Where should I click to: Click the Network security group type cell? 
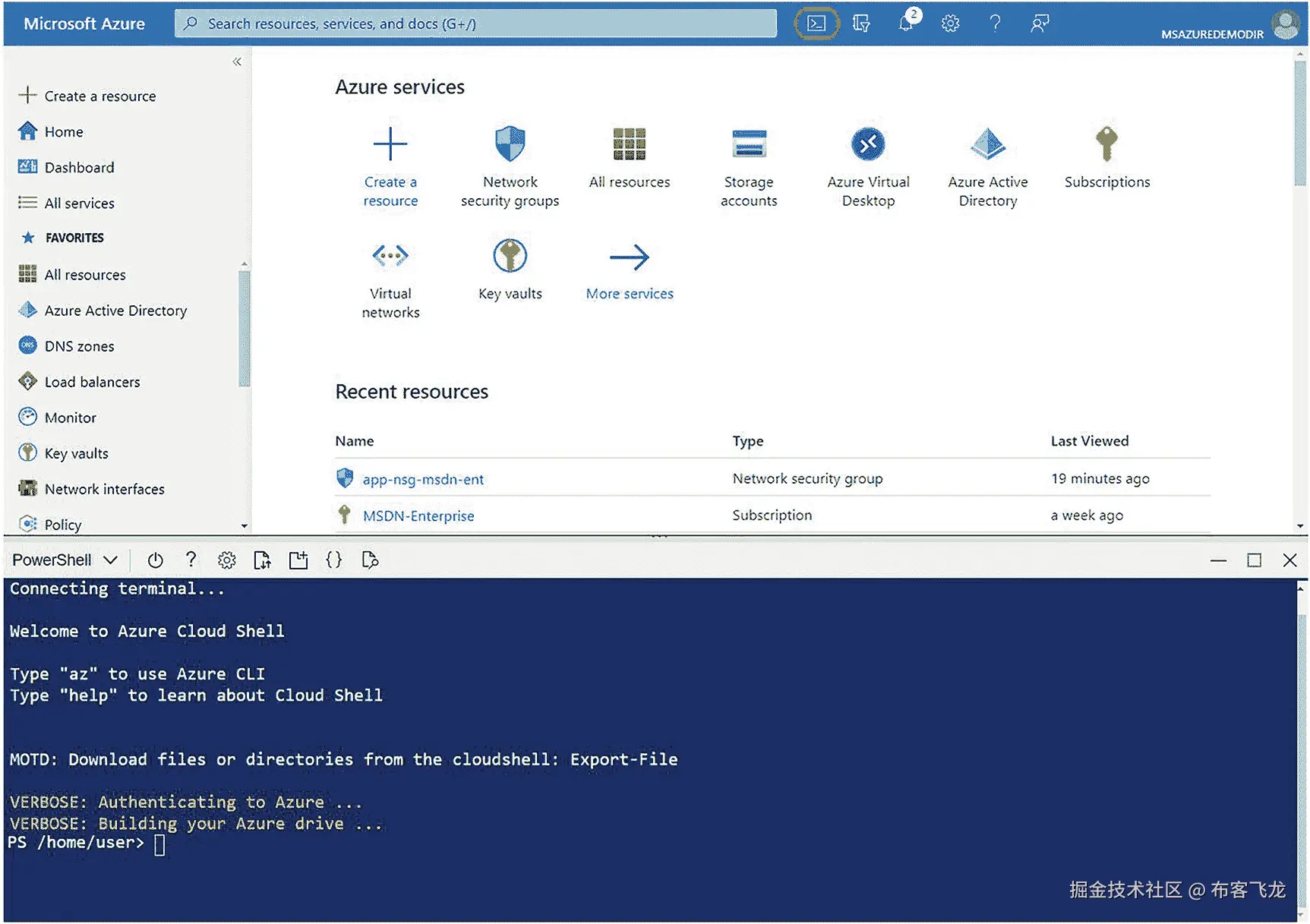(807, 478)
